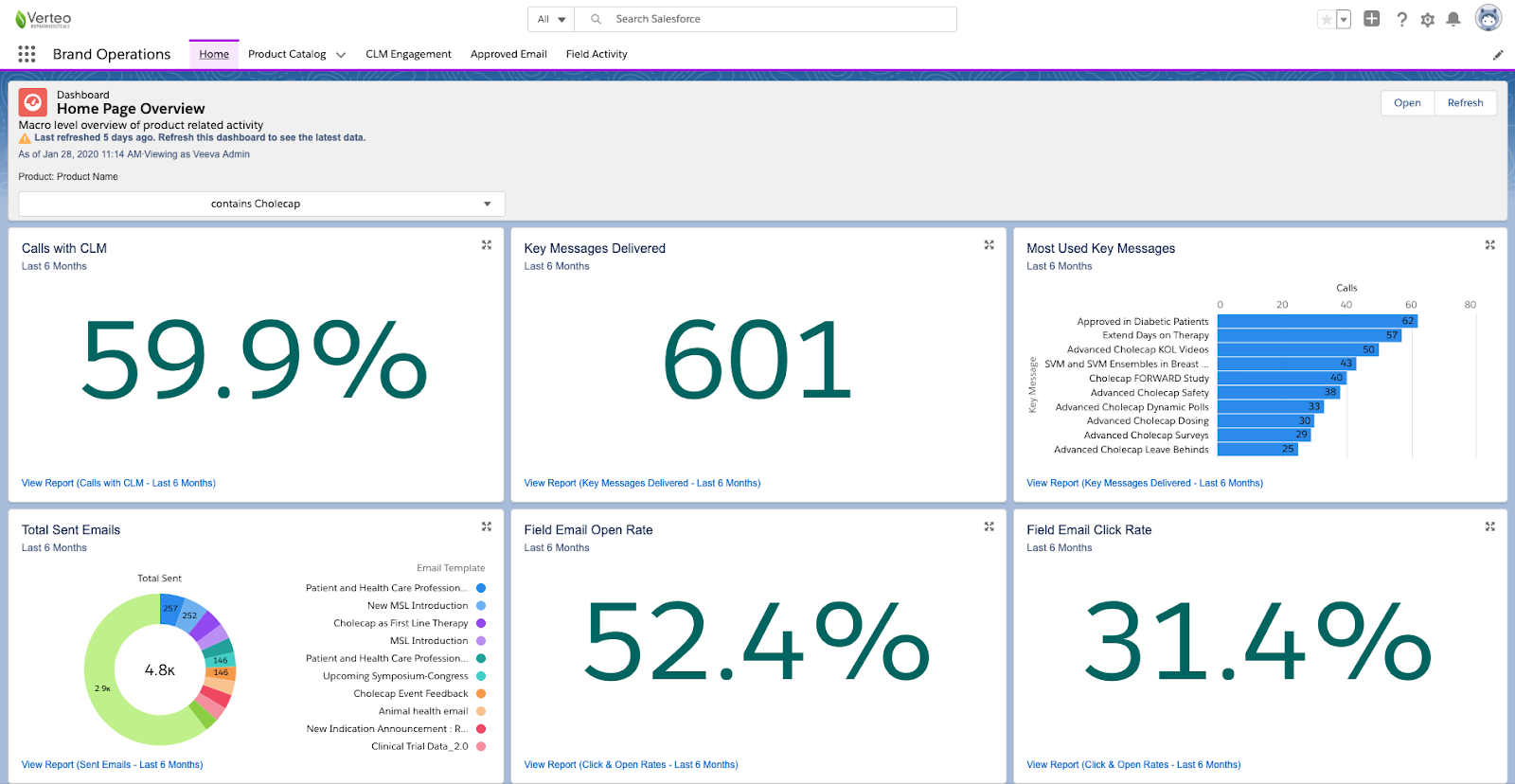Switch to the CLM Engagement tab

click(408, 54)
